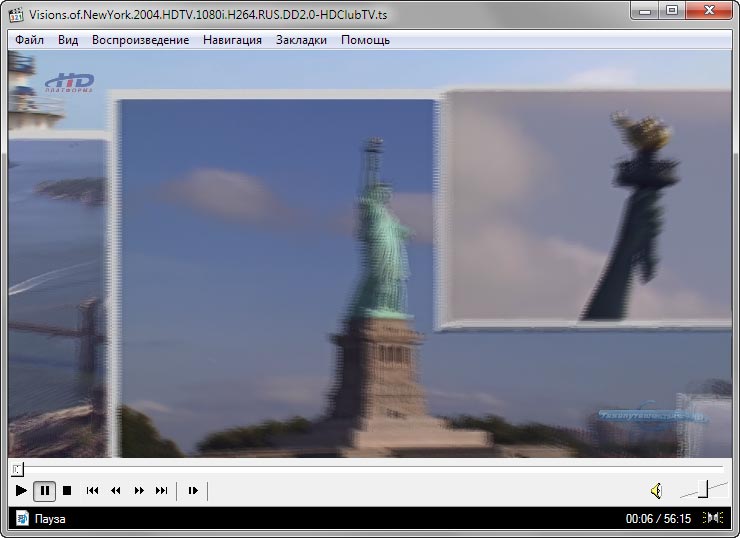740x538 pixels.
Task: Open the Помощь menu
Action: [365, 40]
